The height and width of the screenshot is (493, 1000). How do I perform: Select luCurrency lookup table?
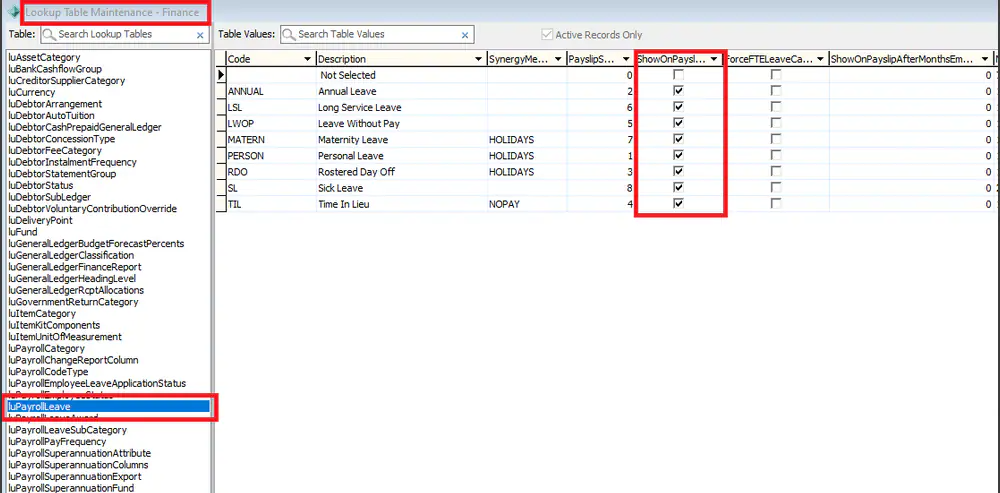(x=31, y=92)
